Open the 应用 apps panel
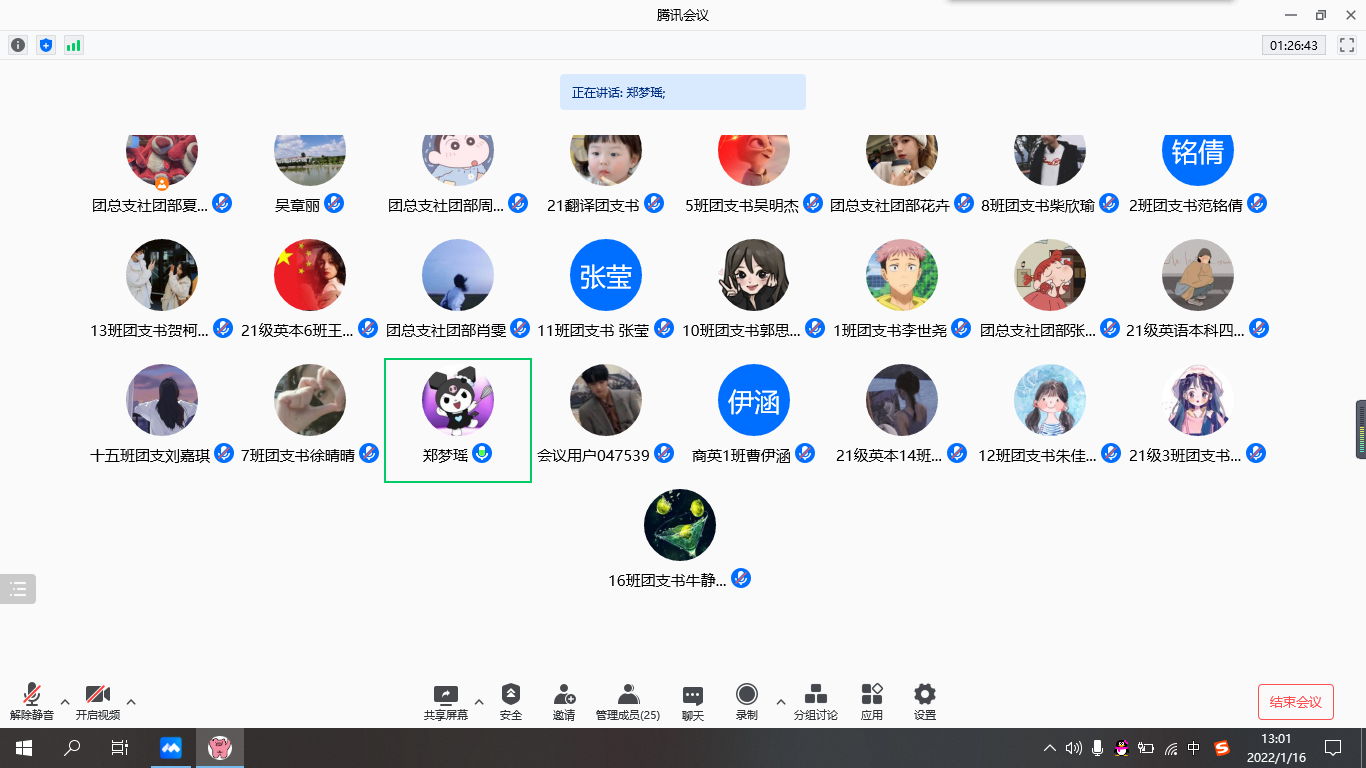This screenshot has height=768, width=1366. pos(872,702)
